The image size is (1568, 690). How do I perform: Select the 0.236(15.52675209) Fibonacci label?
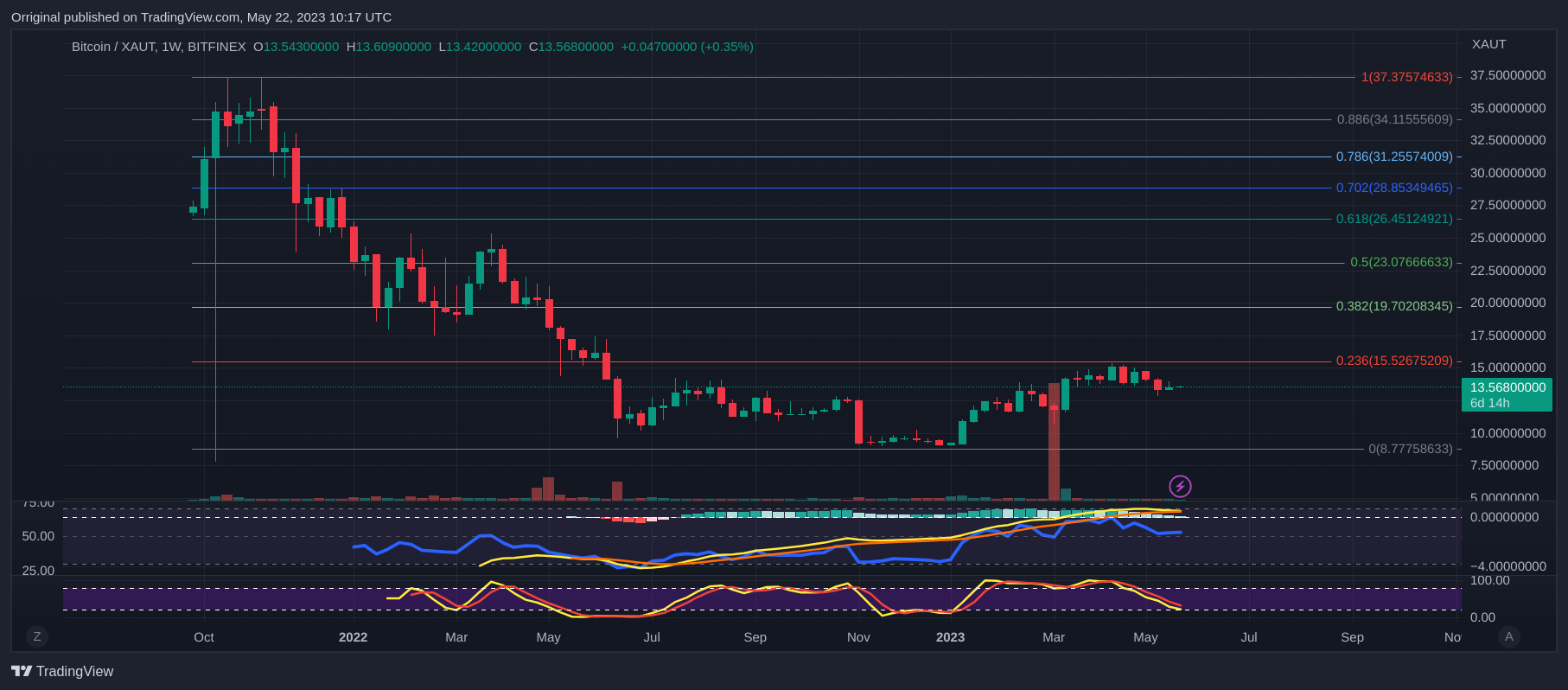click(x=1395, y=361)
